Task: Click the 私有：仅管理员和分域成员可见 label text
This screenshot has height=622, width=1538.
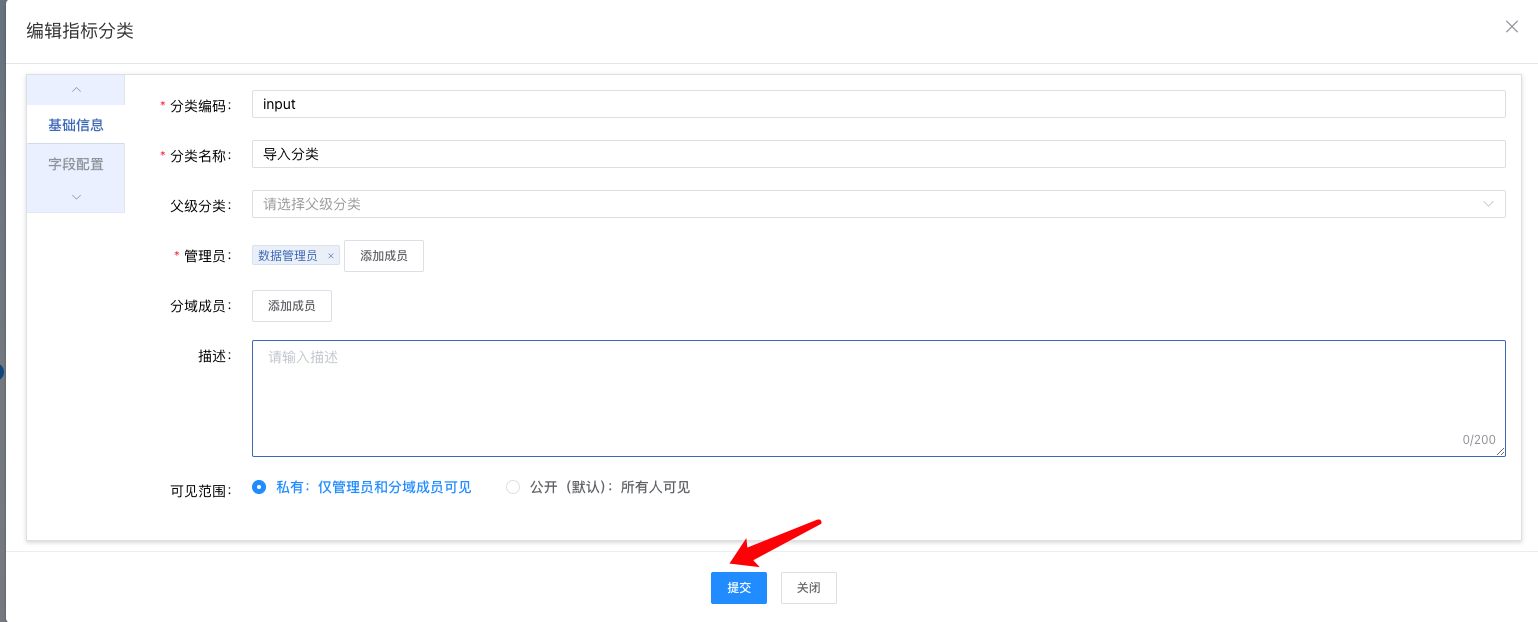Action: point(373,487)
